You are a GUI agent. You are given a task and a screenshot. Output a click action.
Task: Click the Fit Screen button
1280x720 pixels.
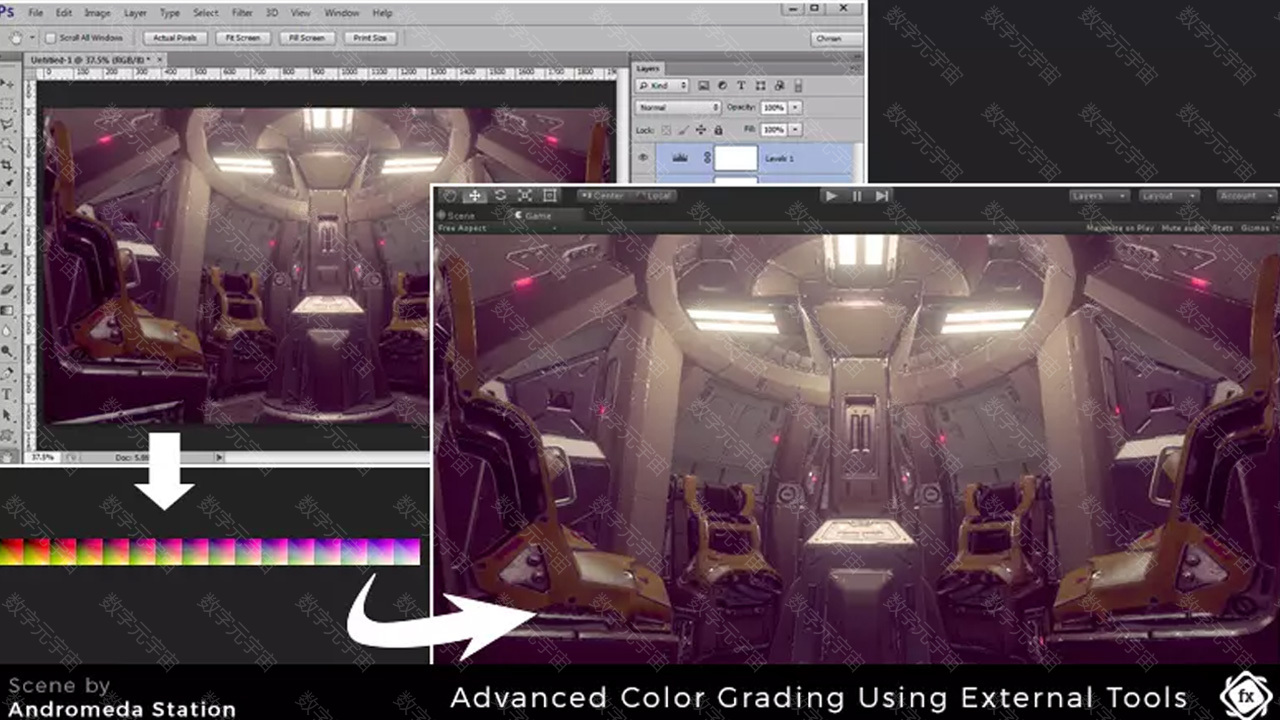242,38
